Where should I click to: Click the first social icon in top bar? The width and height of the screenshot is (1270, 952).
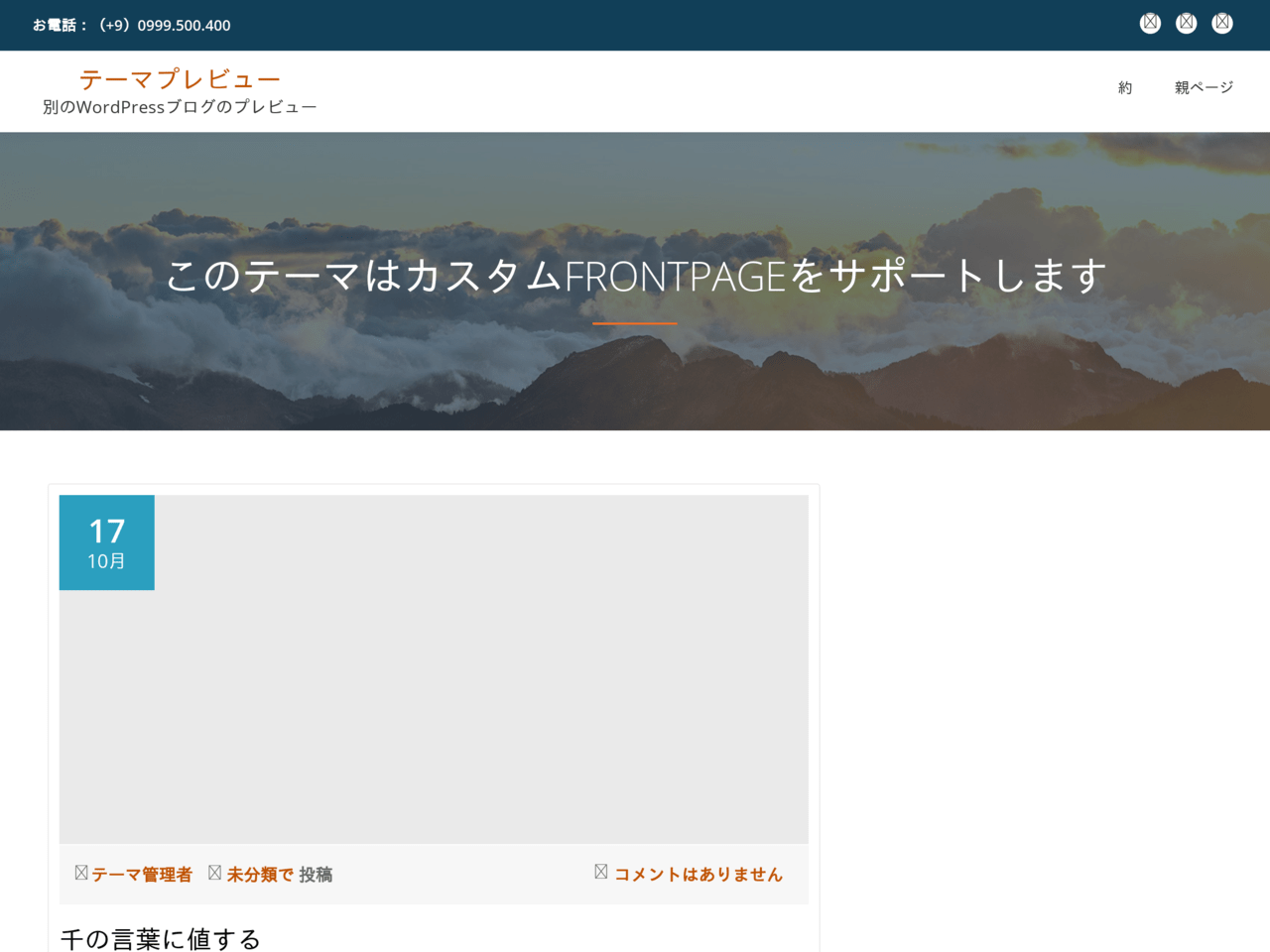coord(1150,23)
